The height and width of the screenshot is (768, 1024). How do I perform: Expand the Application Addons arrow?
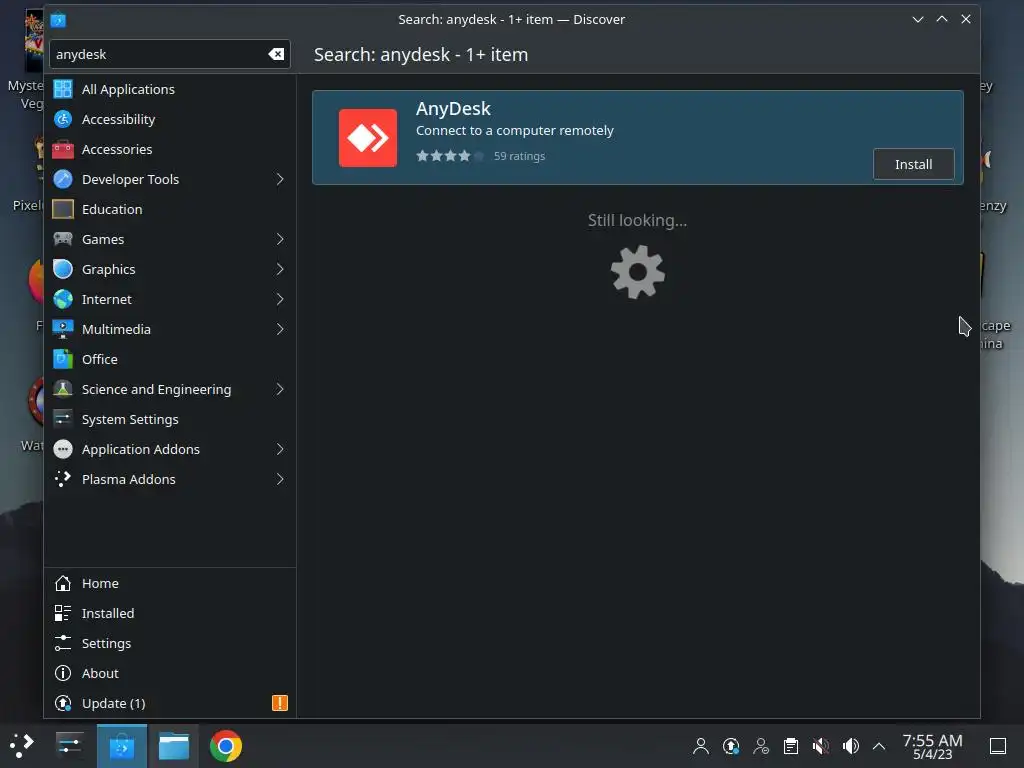280,449
